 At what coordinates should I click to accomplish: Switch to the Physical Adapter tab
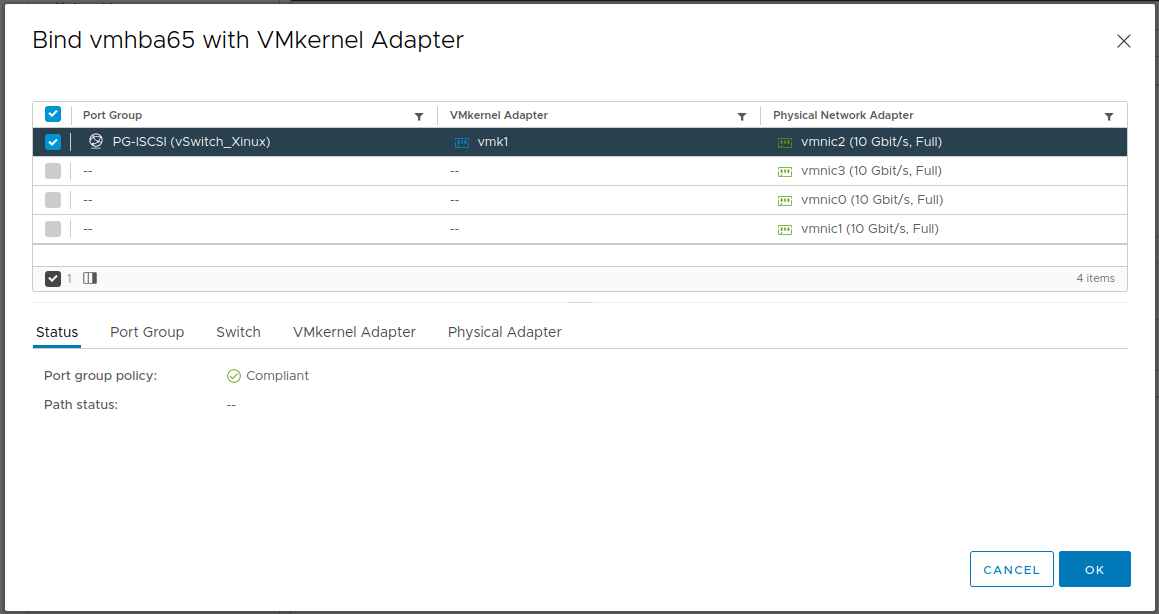point(504,332)
